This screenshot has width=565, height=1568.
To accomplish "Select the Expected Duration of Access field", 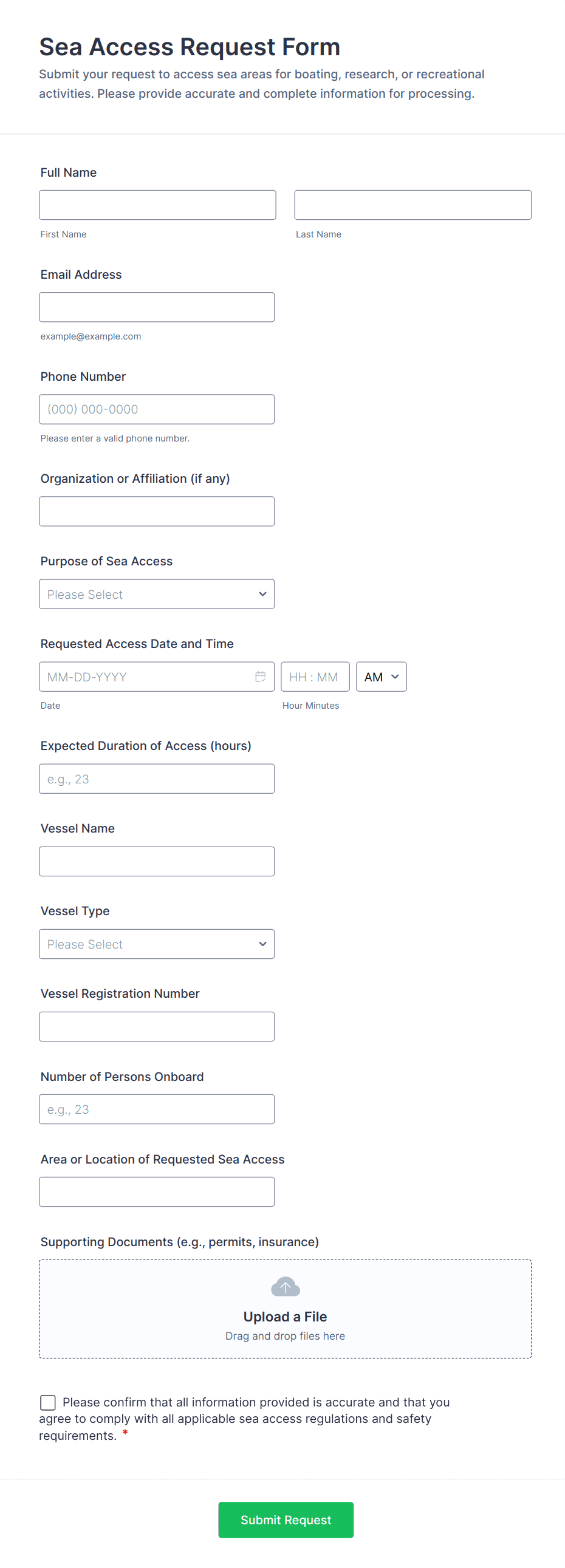I will (157, 779).
